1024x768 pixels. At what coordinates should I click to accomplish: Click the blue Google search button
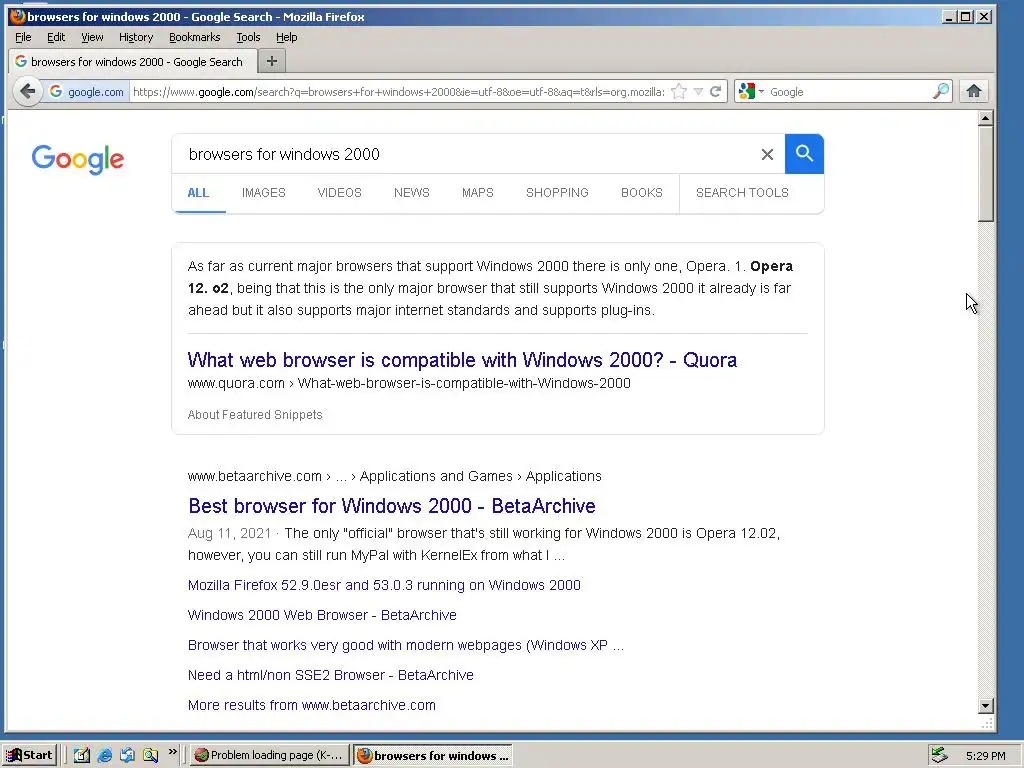[805, 154]
